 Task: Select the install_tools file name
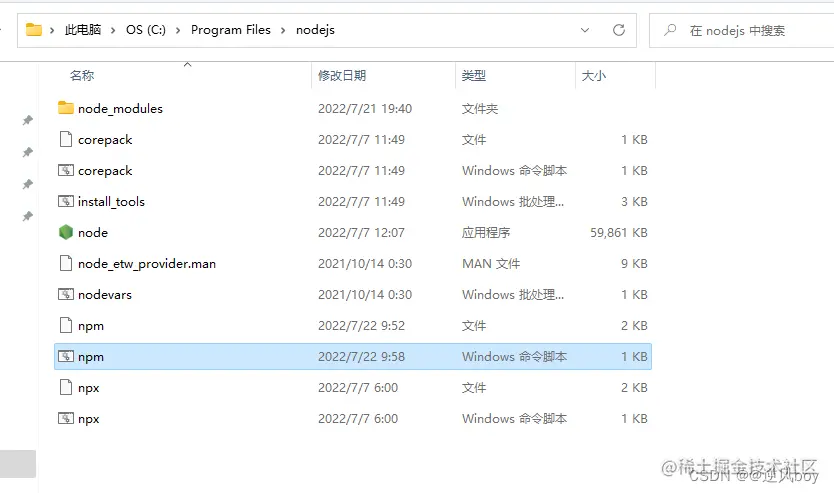click(111, 202)
